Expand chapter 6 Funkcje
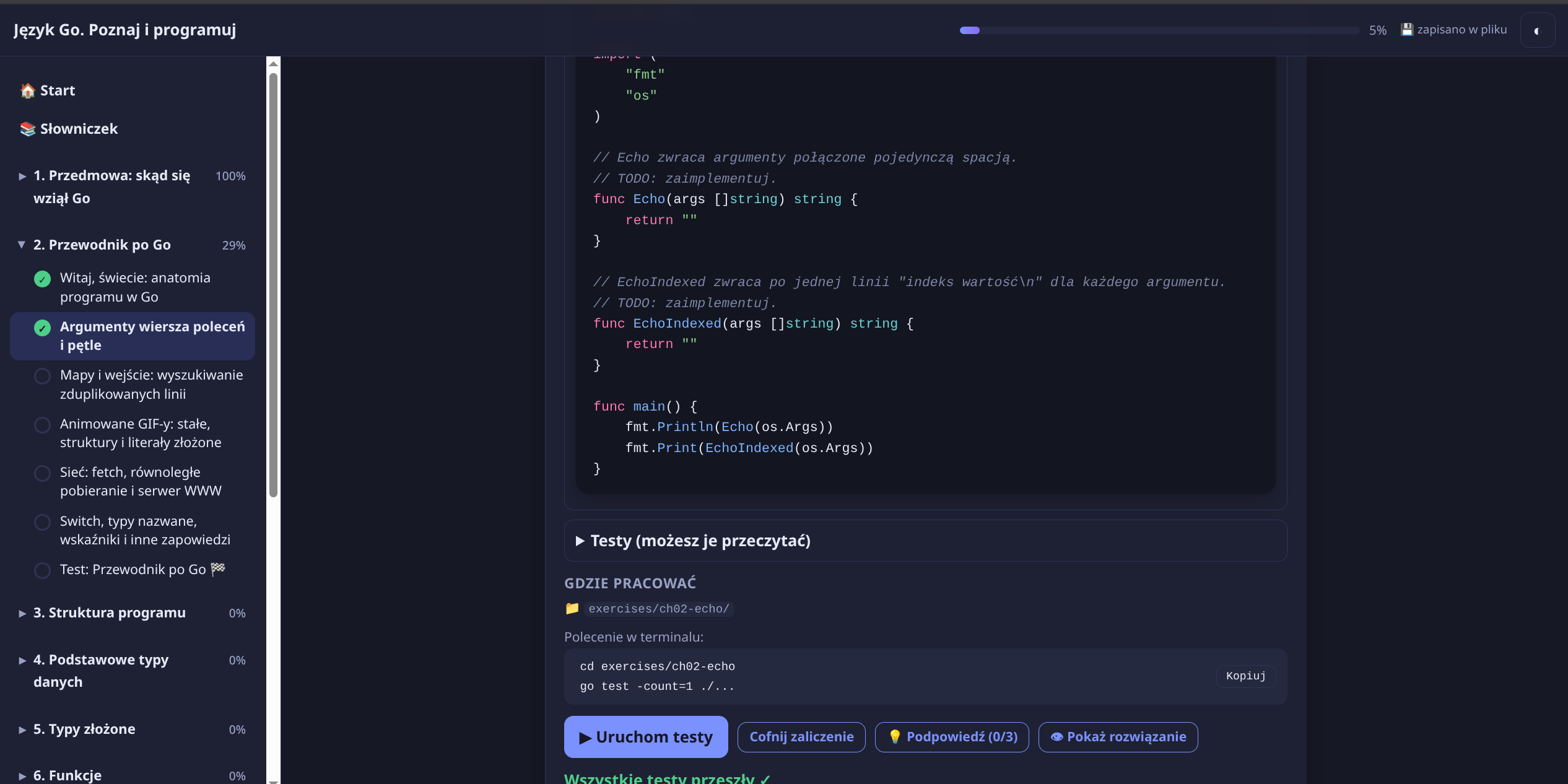The width and height of the screenshot is (1568, 784). [x=22, y=776]
